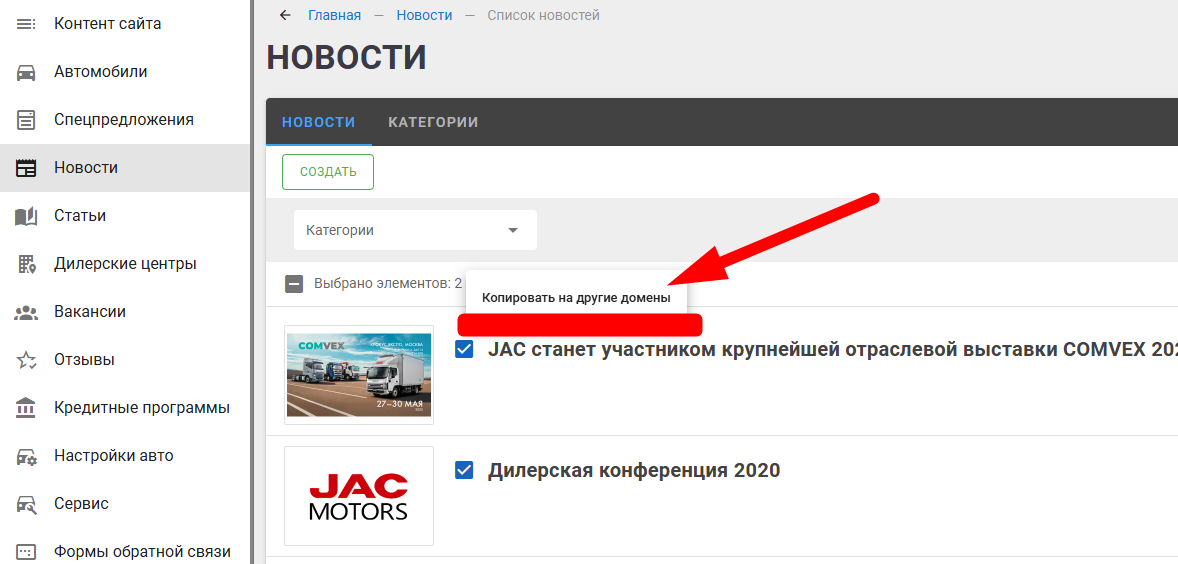Viewport: 1178px width, 564px height.
Task: Click the Статьи open-book icon
Action: tap(26, 216)
